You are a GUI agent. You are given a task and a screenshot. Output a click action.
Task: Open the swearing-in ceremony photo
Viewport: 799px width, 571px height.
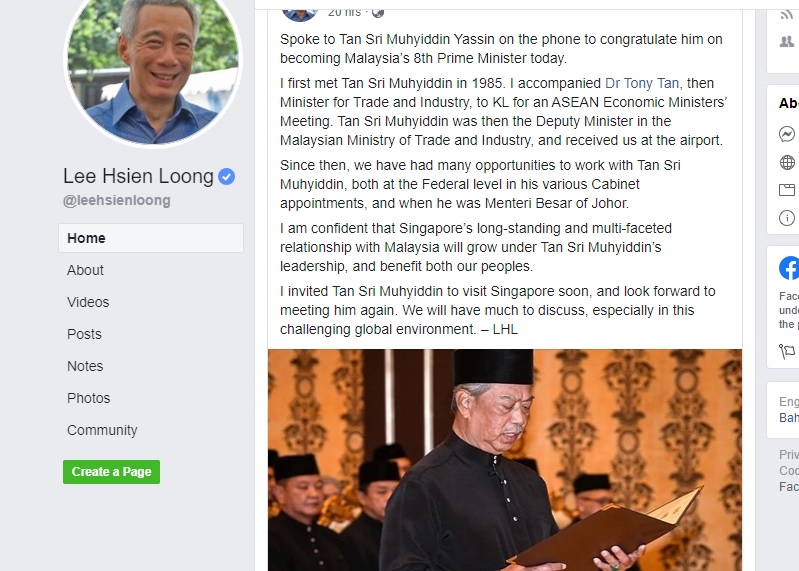coord(505,460)
